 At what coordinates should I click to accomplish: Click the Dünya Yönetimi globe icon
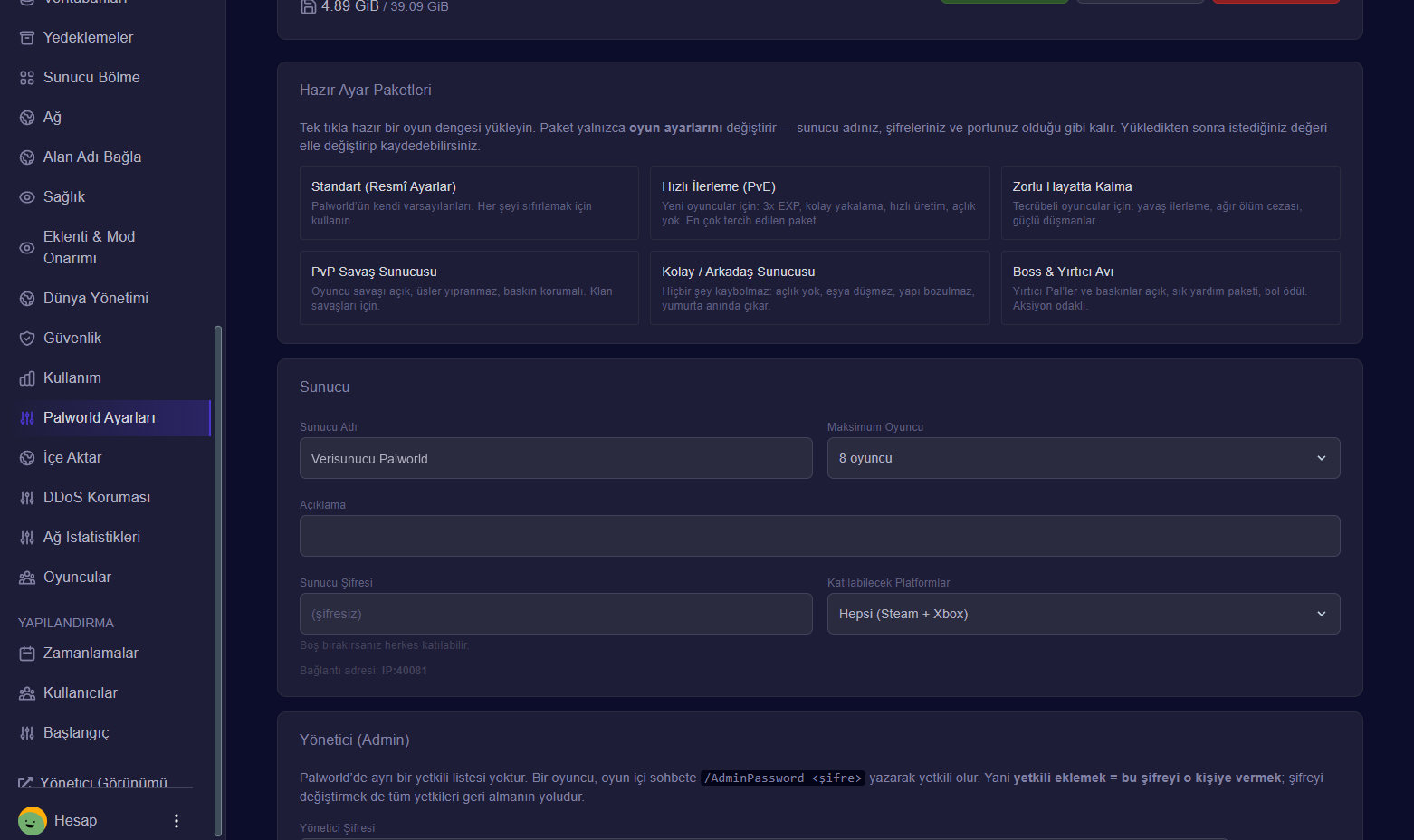[27, 299]
